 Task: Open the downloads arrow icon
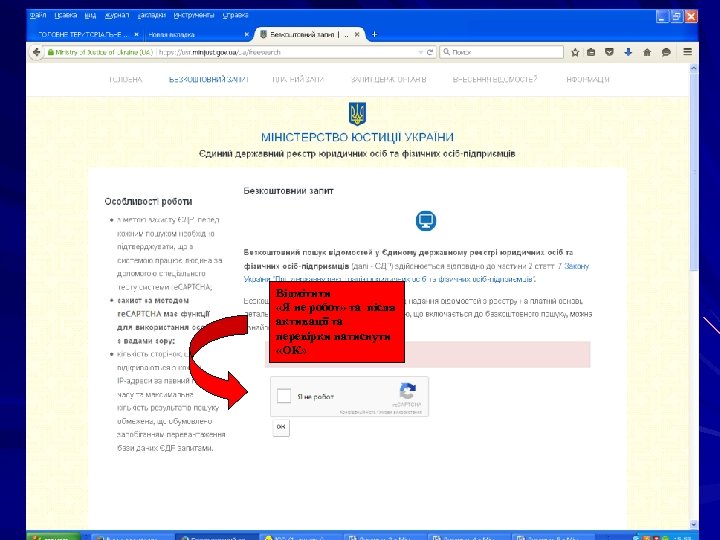628,52
